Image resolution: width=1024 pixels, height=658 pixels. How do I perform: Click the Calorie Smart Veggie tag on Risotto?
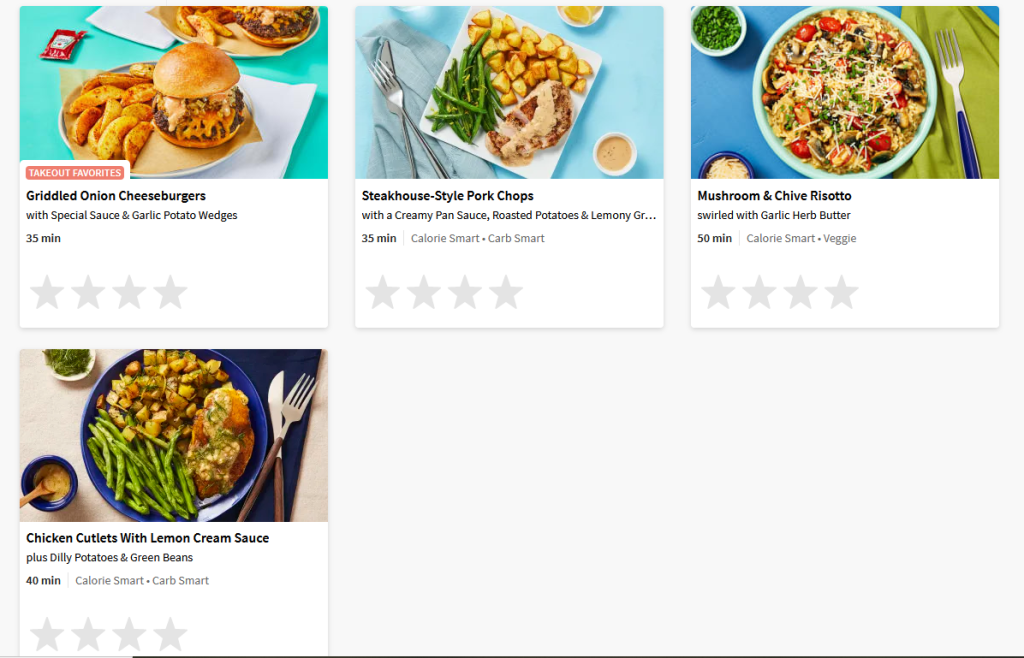point(801,238)
